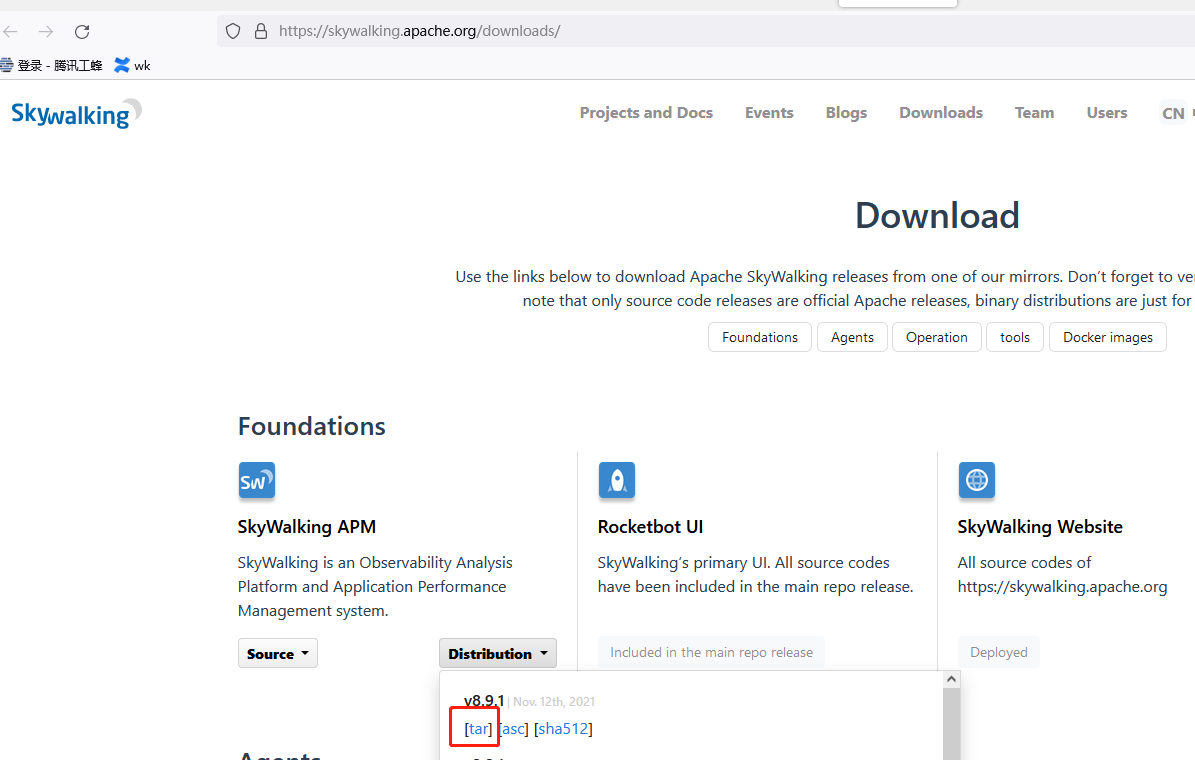1195x760 pixels.
Task: View site security via the padlock icon
Action: click(261, 31)
